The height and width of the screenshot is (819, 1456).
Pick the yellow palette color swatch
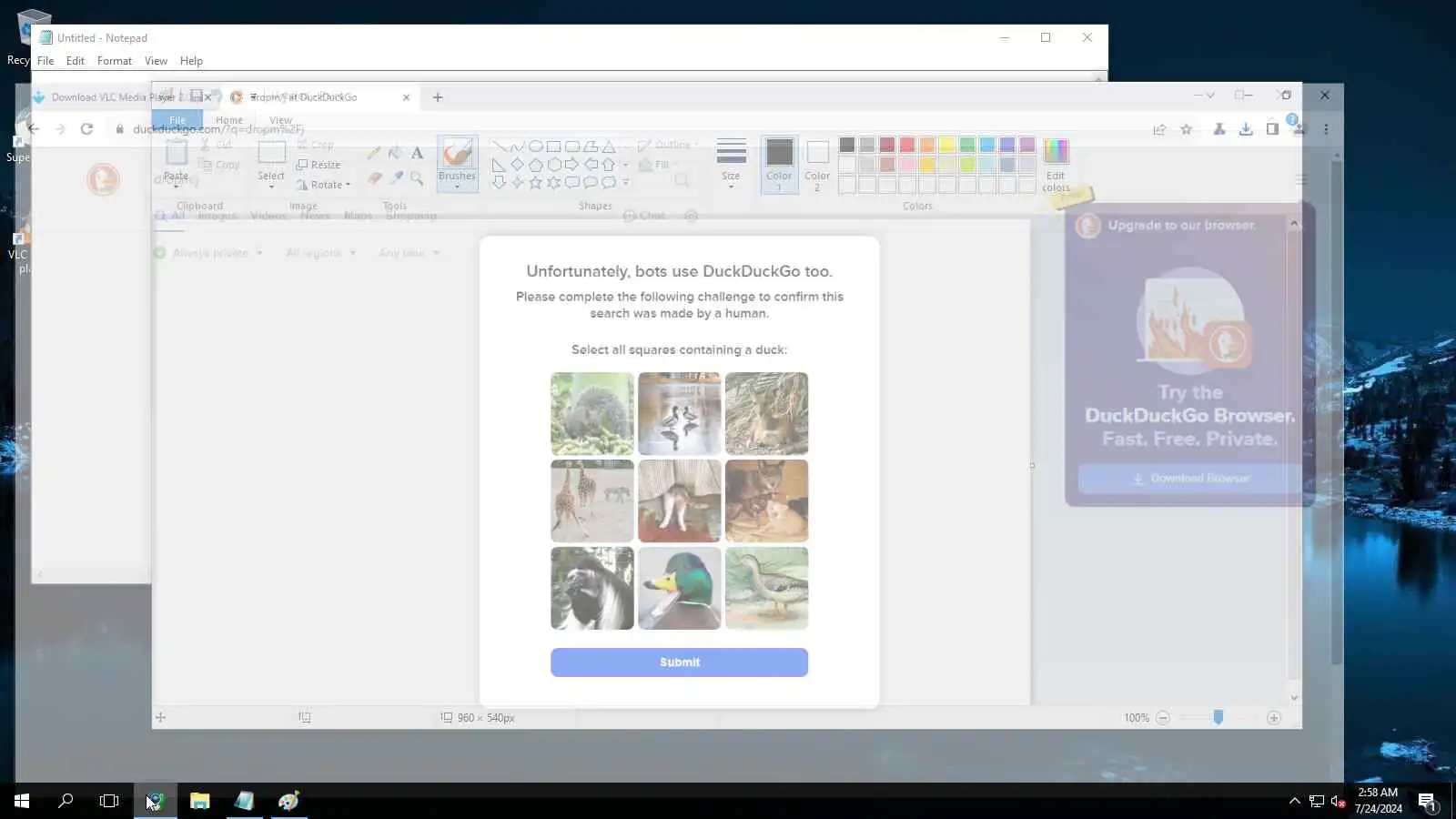click(947, 145)
